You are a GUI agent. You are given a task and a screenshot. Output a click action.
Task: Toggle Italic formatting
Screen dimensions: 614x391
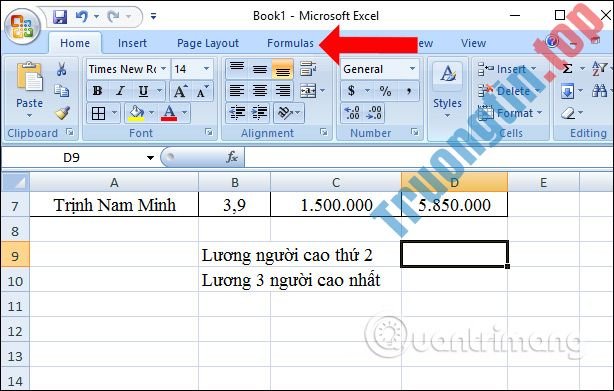[120, 91]
